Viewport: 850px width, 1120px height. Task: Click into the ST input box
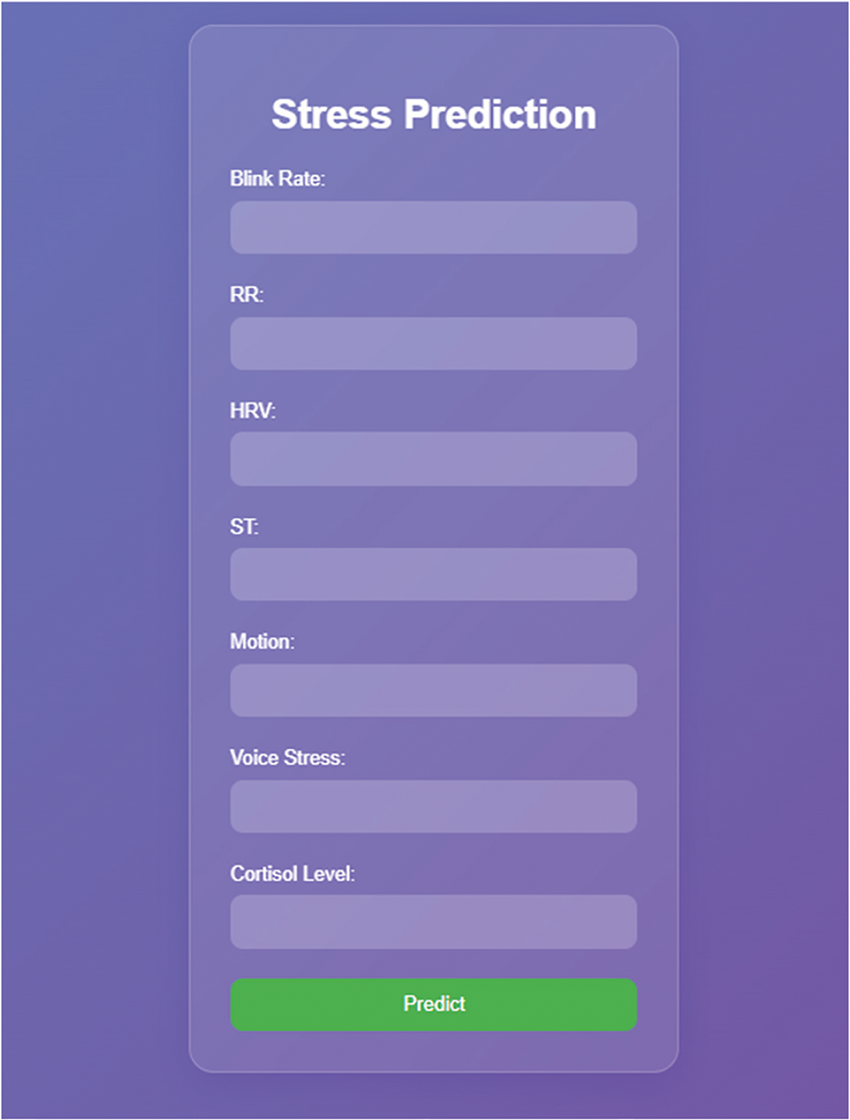click(433, 574)
